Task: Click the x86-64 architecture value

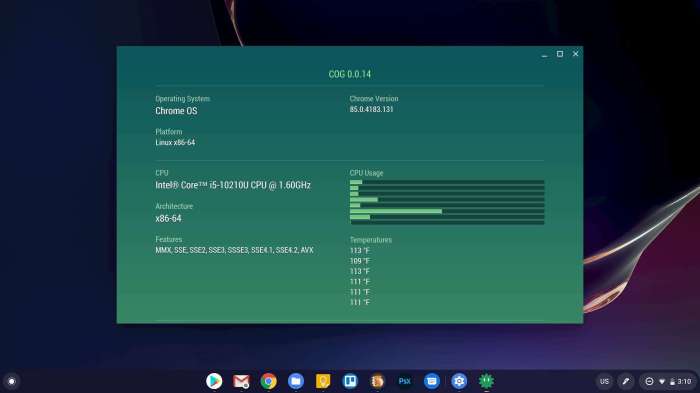Action: point(168,218)
